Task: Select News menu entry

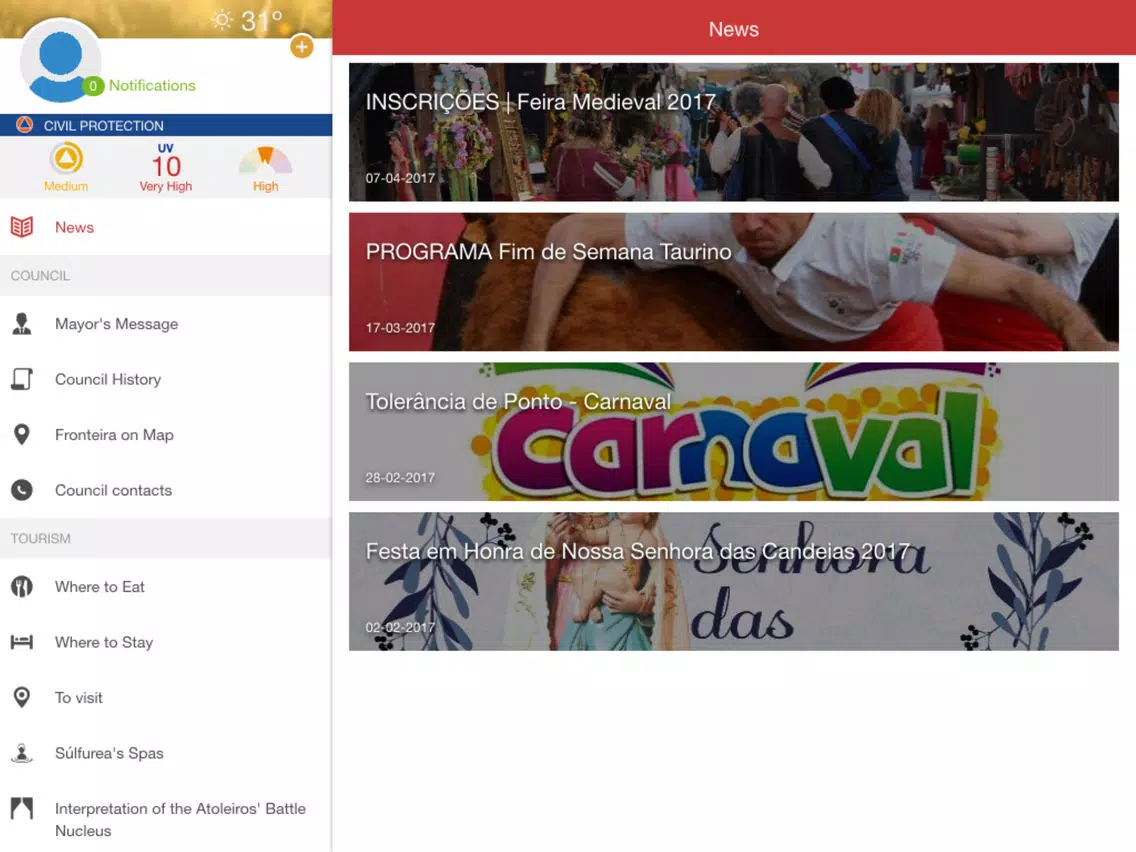Action: coord(166,227)
